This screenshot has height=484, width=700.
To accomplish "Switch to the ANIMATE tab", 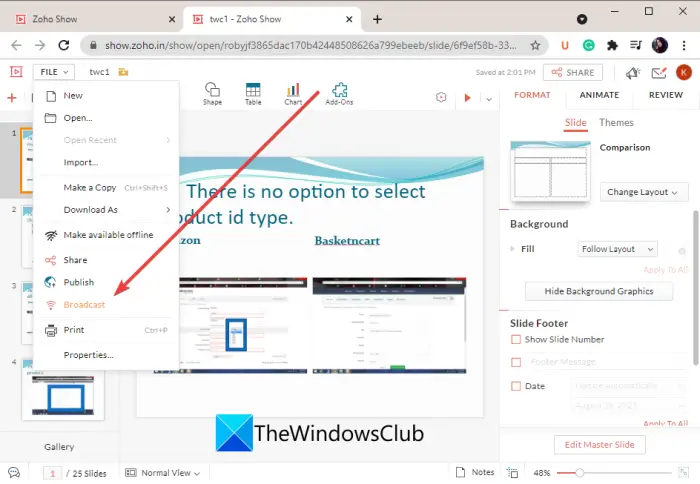I will click(599, 95).
